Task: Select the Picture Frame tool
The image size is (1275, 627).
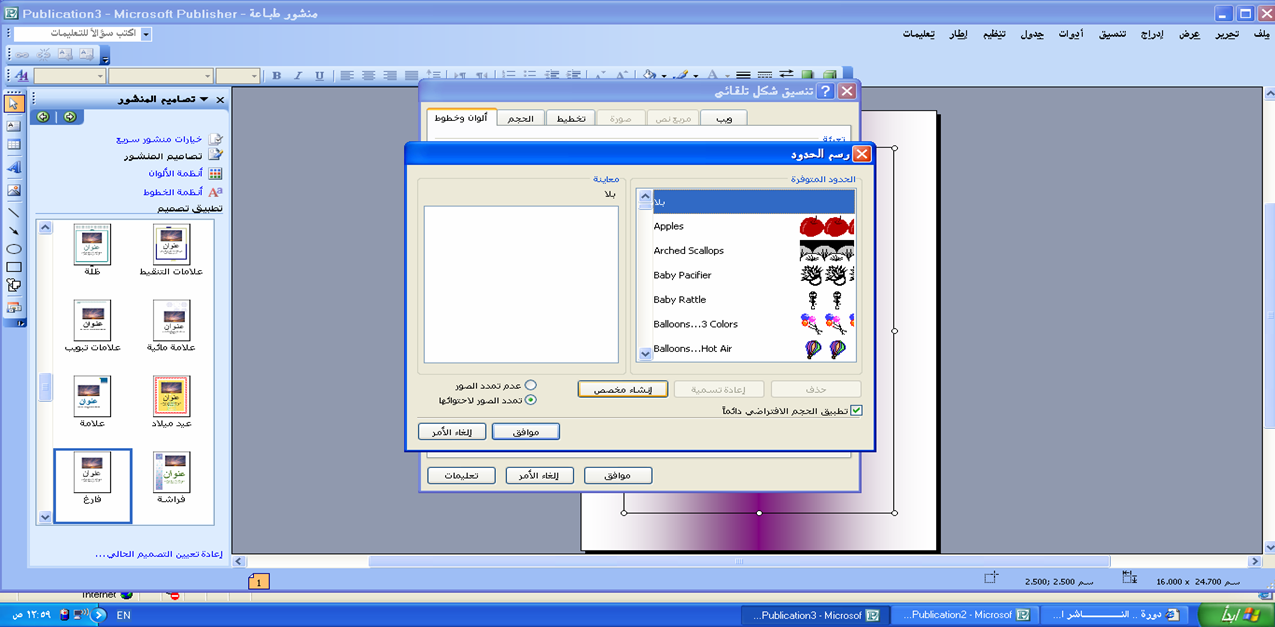Action: click(x=14, y=190)
